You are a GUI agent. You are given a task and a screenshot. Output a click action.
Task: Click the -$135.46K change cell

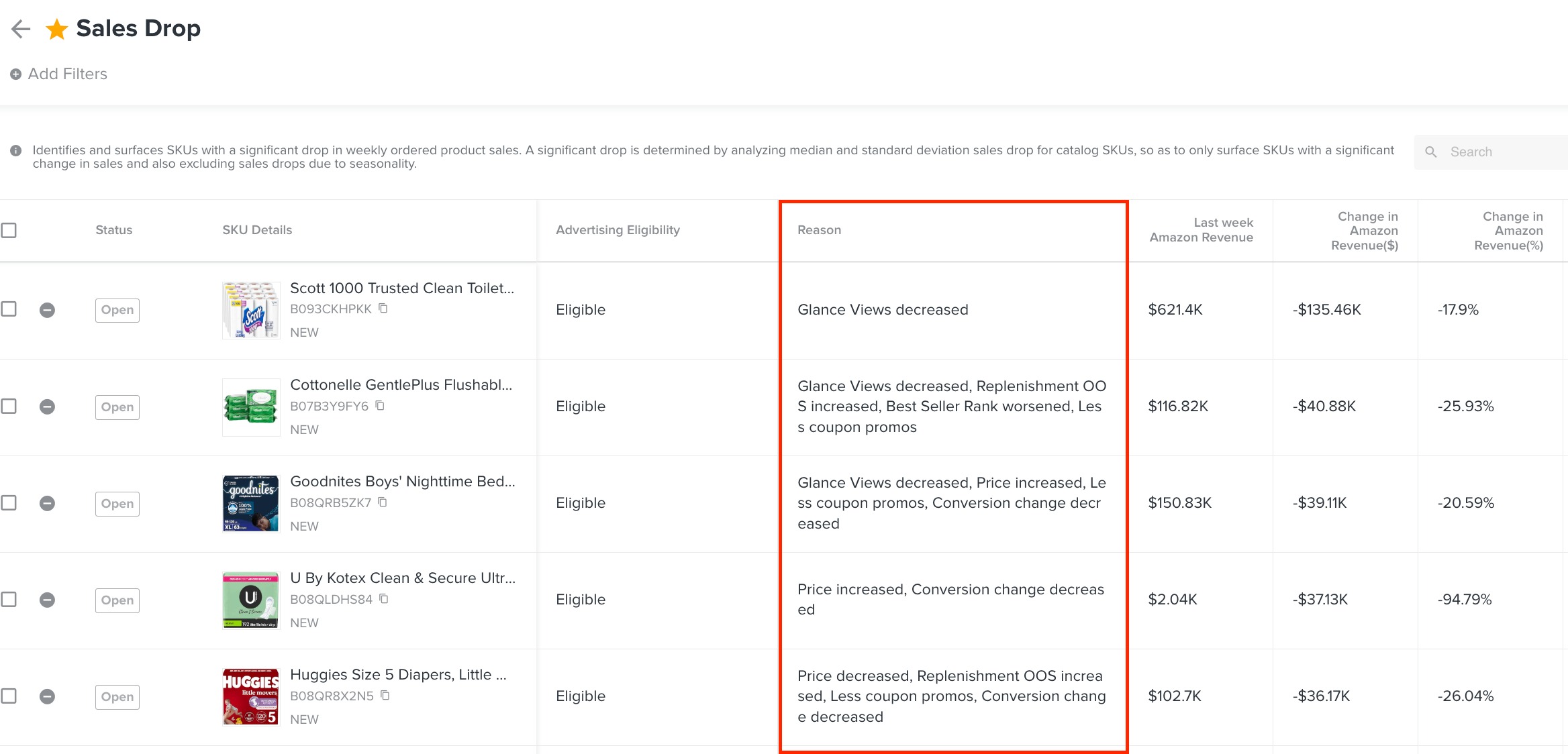1326,310
